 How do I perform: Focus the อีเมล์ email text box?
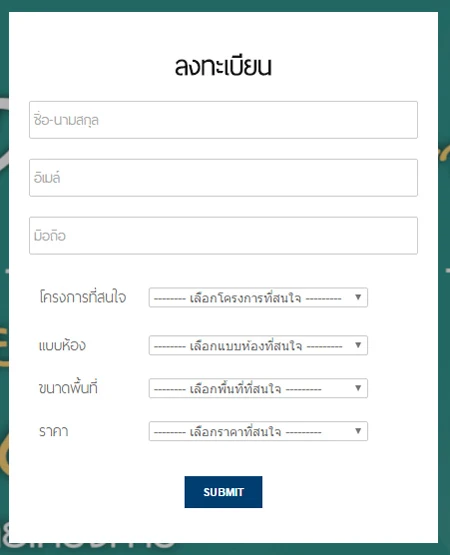223,178
